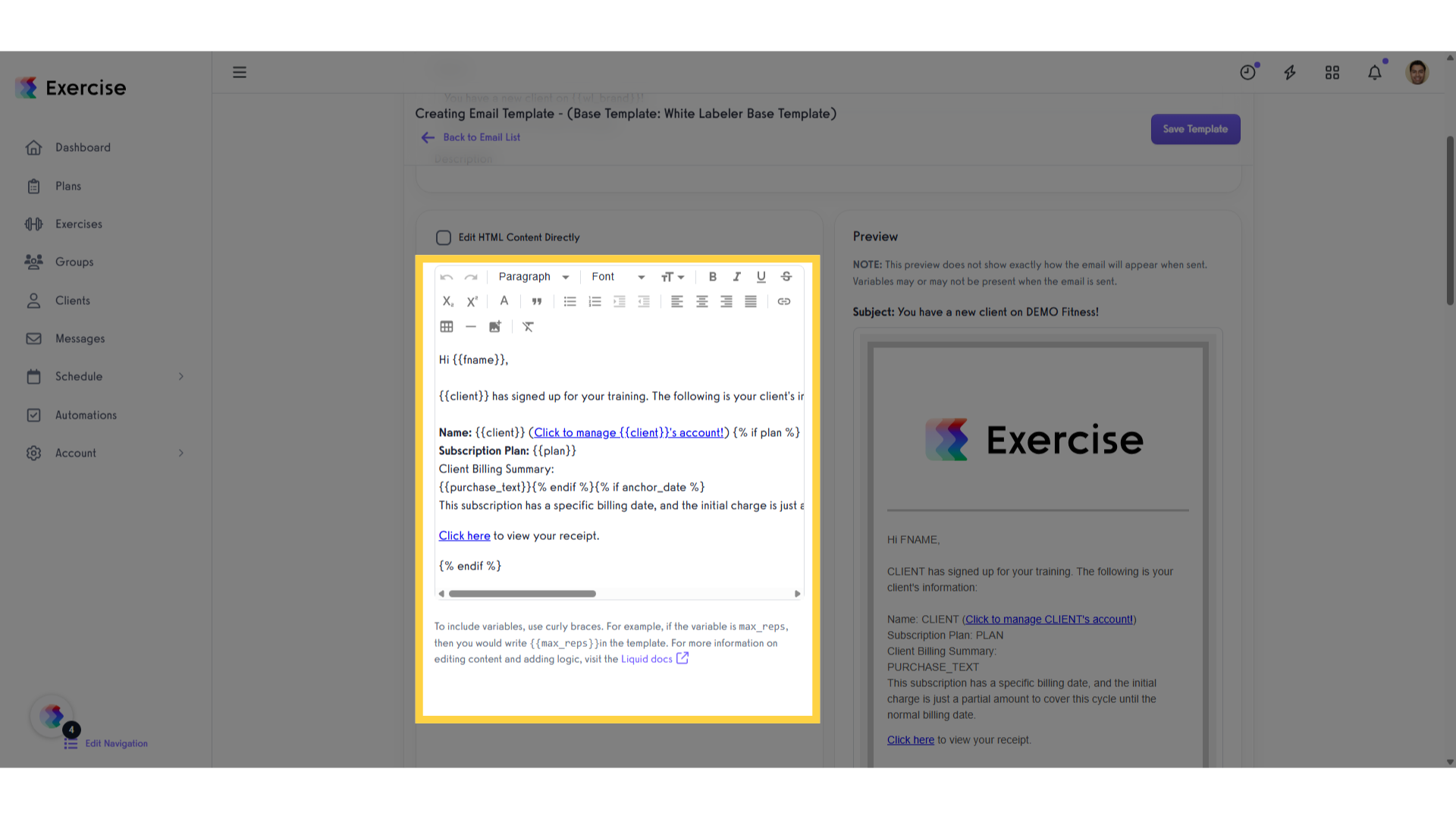Open the font color picker

(504, 301)
